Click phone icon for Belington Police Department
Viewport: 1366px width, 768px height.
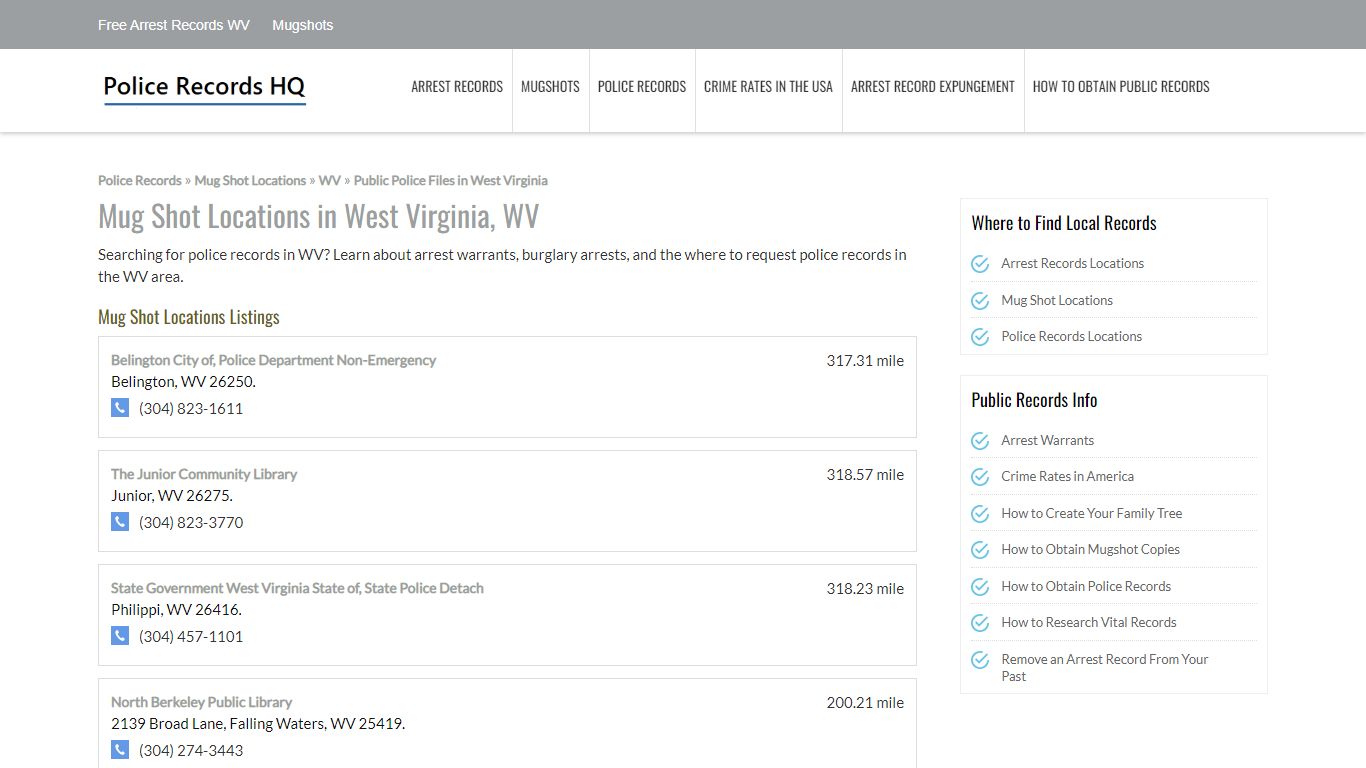(120, 408)
